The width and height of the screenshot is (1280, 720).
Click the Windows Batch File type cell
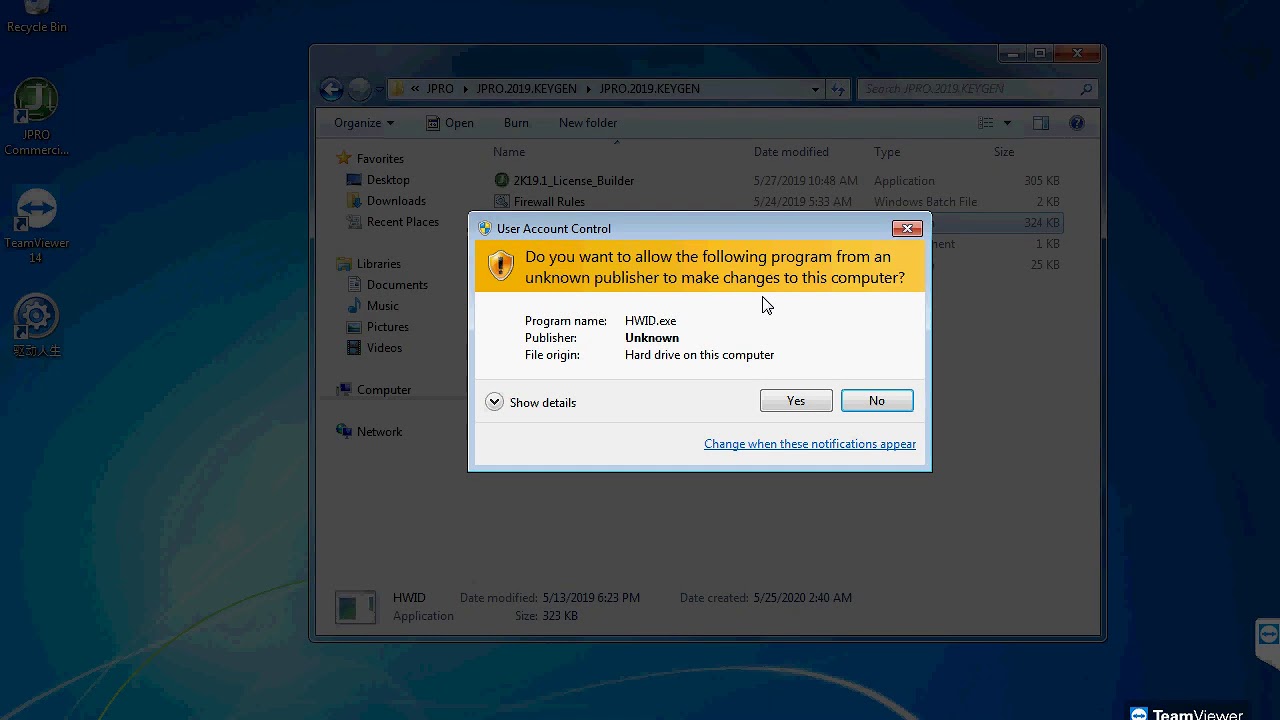click(x=925, y=202)
